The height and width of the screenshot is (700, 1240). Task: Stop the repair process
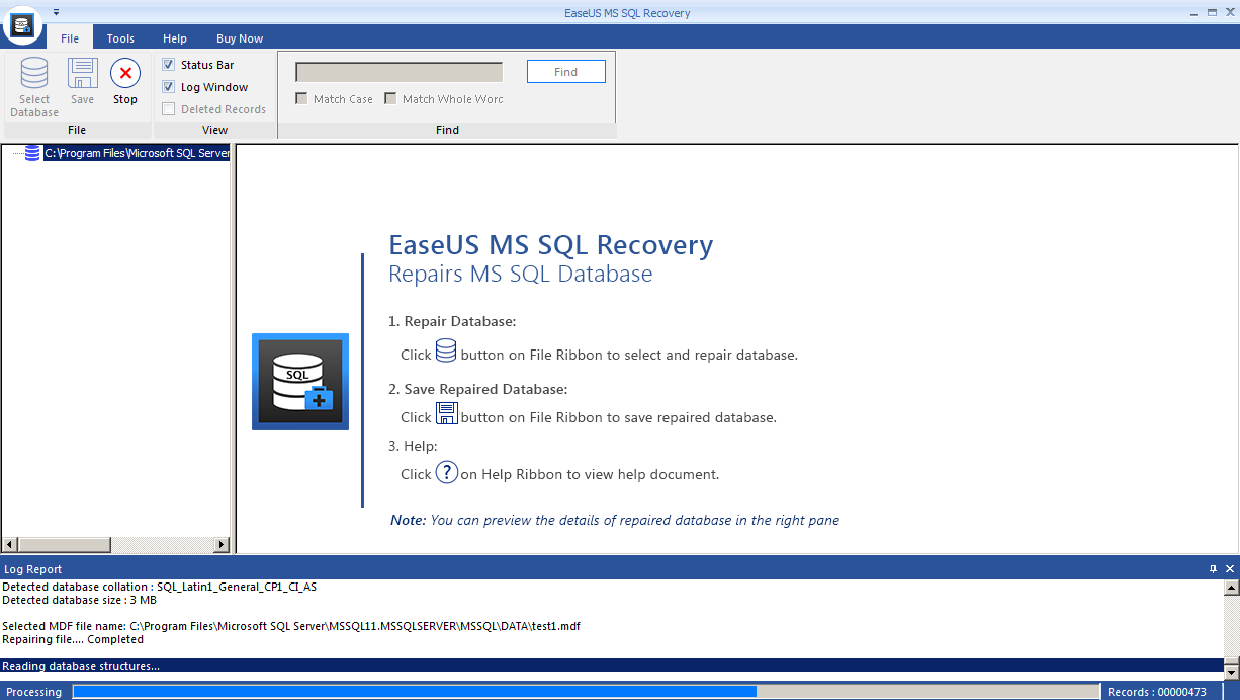tap(125, 82)
